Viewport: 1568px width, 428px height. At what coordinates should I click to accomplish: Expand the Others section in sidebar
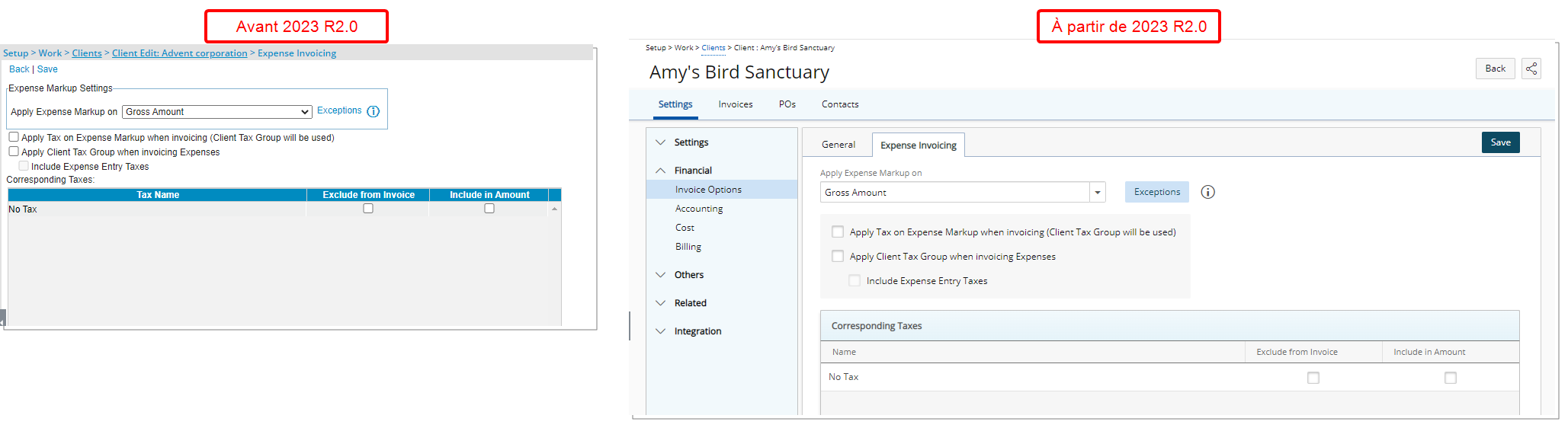click(660, 275)
